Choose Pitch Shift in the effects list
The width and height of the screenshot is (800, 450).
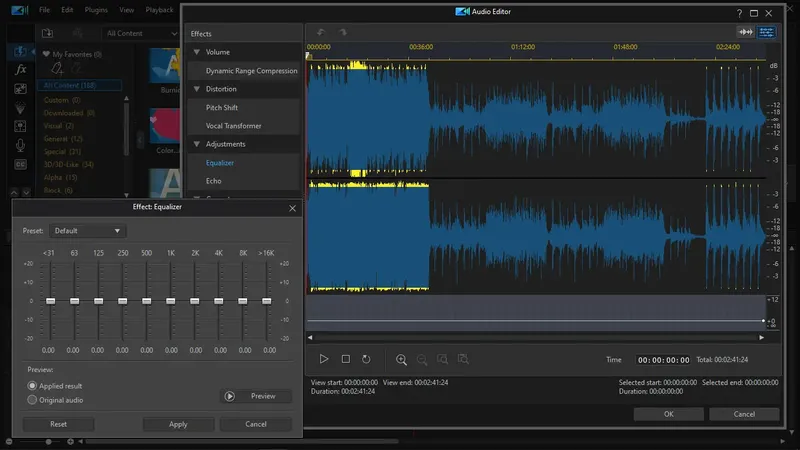pyautogui.click(x=220, y=107)
